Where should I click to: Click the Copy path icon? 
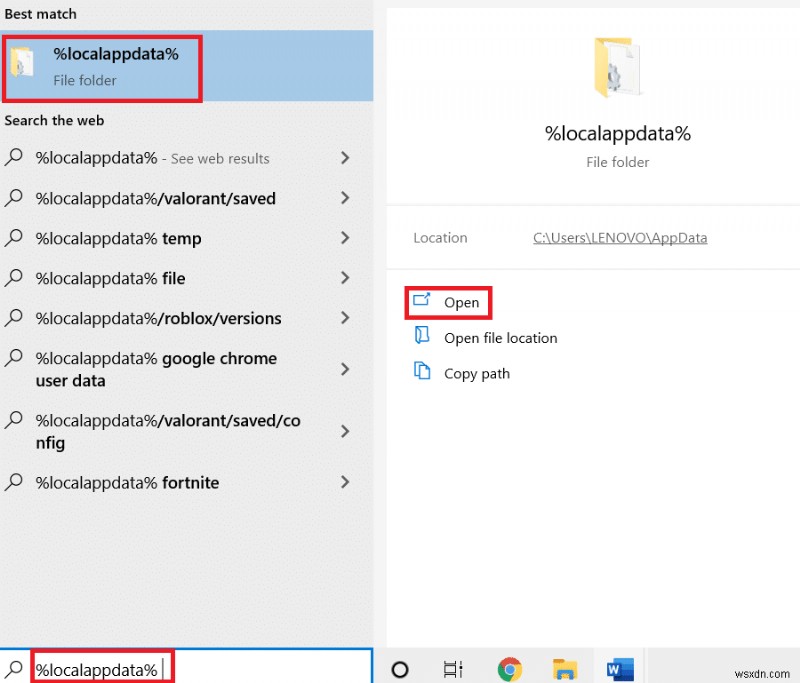[423, 373]
